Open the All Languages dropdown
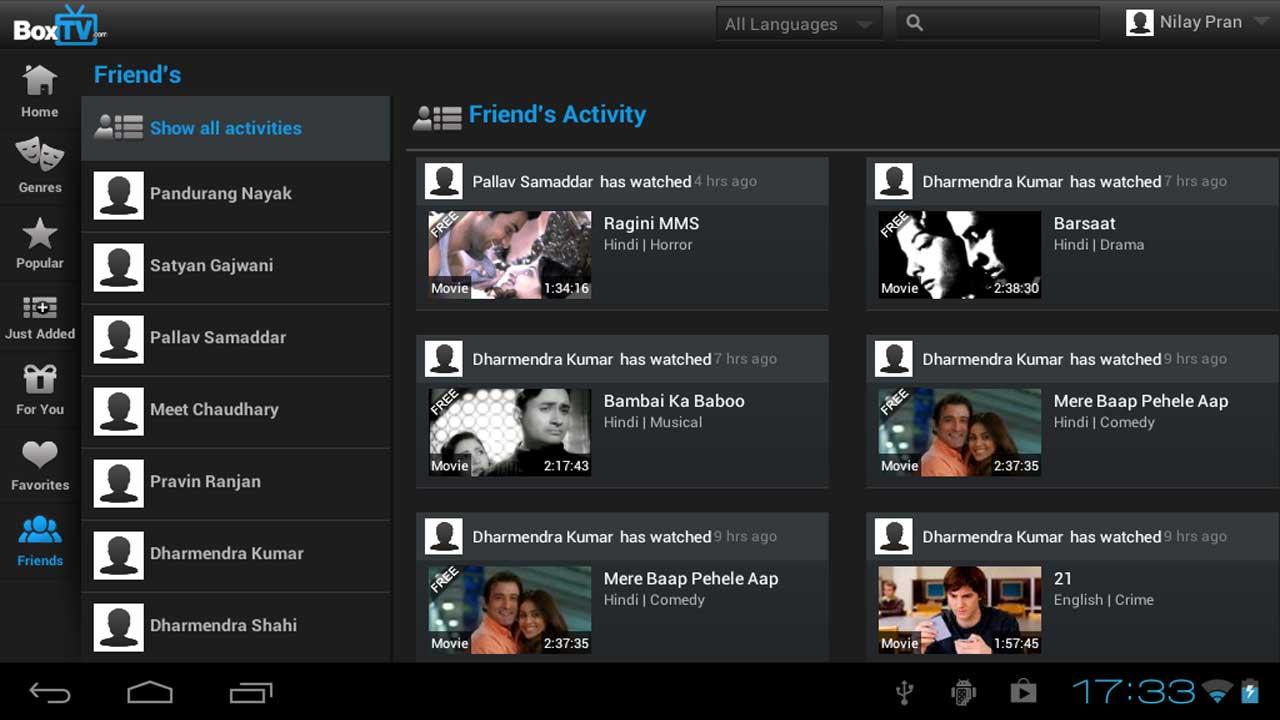This screenshot has height=720, width=1280. [799, 24]
